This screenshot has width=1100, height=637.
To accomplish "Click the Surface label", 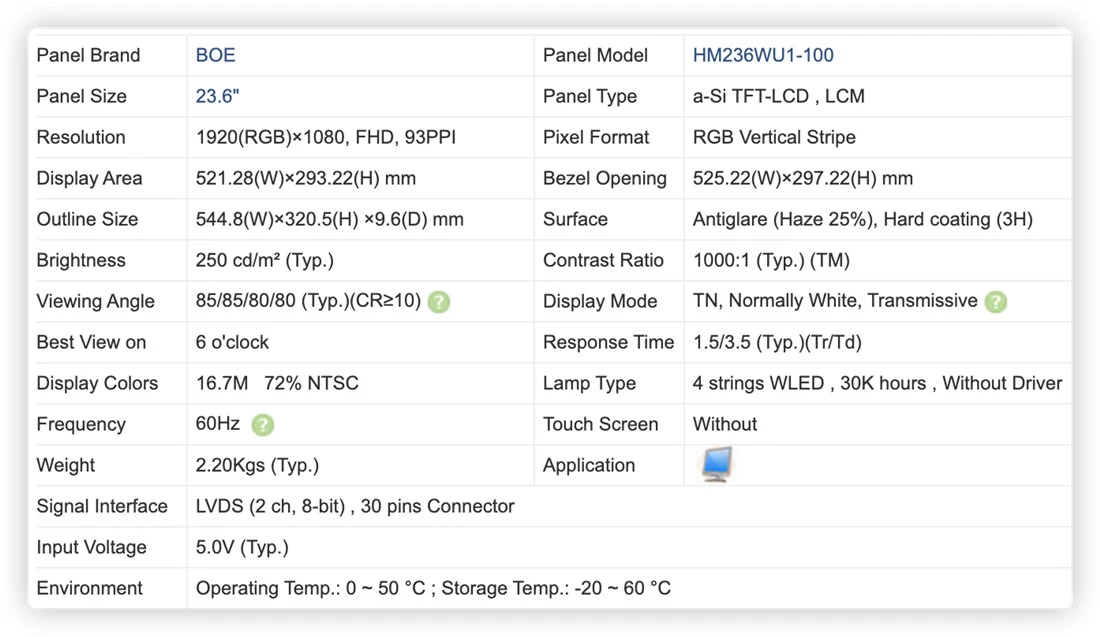I will tap(575, 220).
